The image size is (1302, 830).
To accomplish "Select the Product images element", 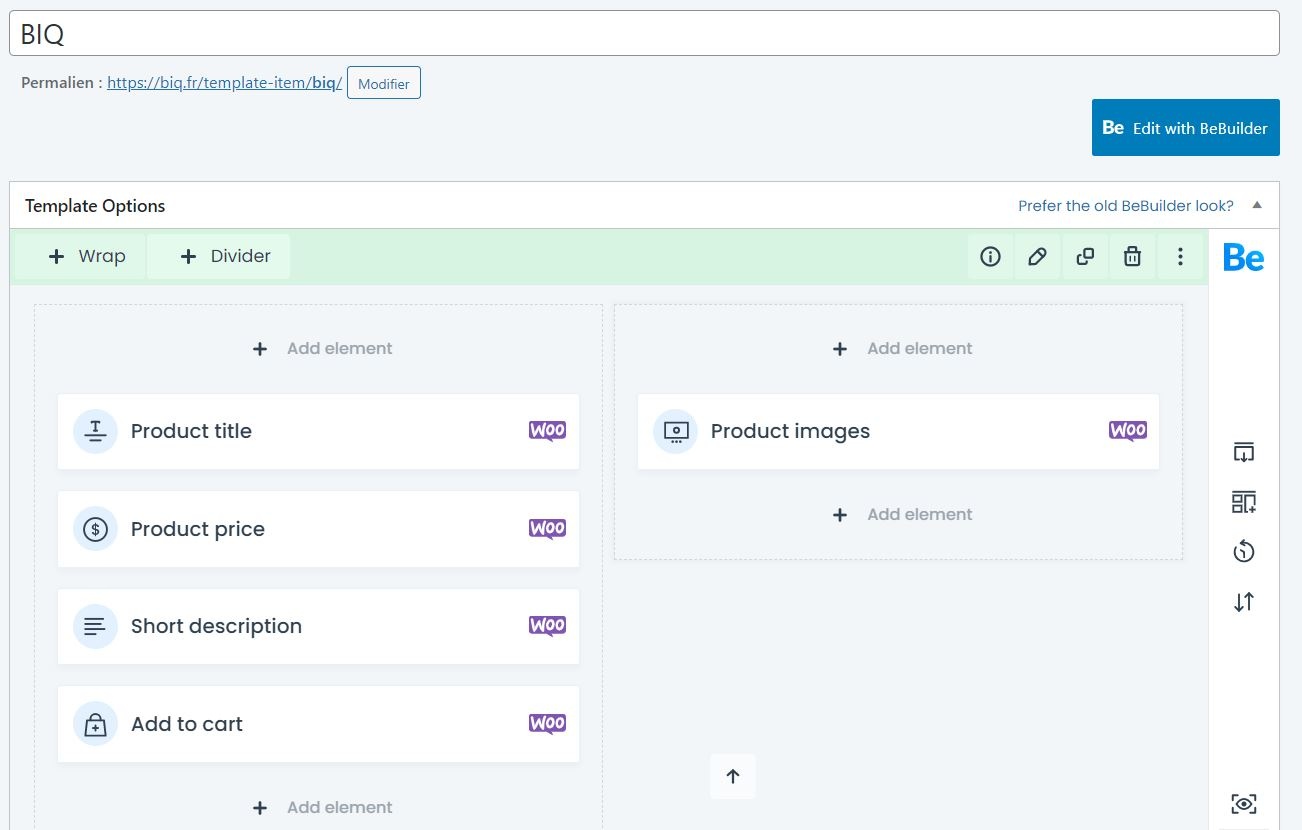I will [x=898, y=431].
